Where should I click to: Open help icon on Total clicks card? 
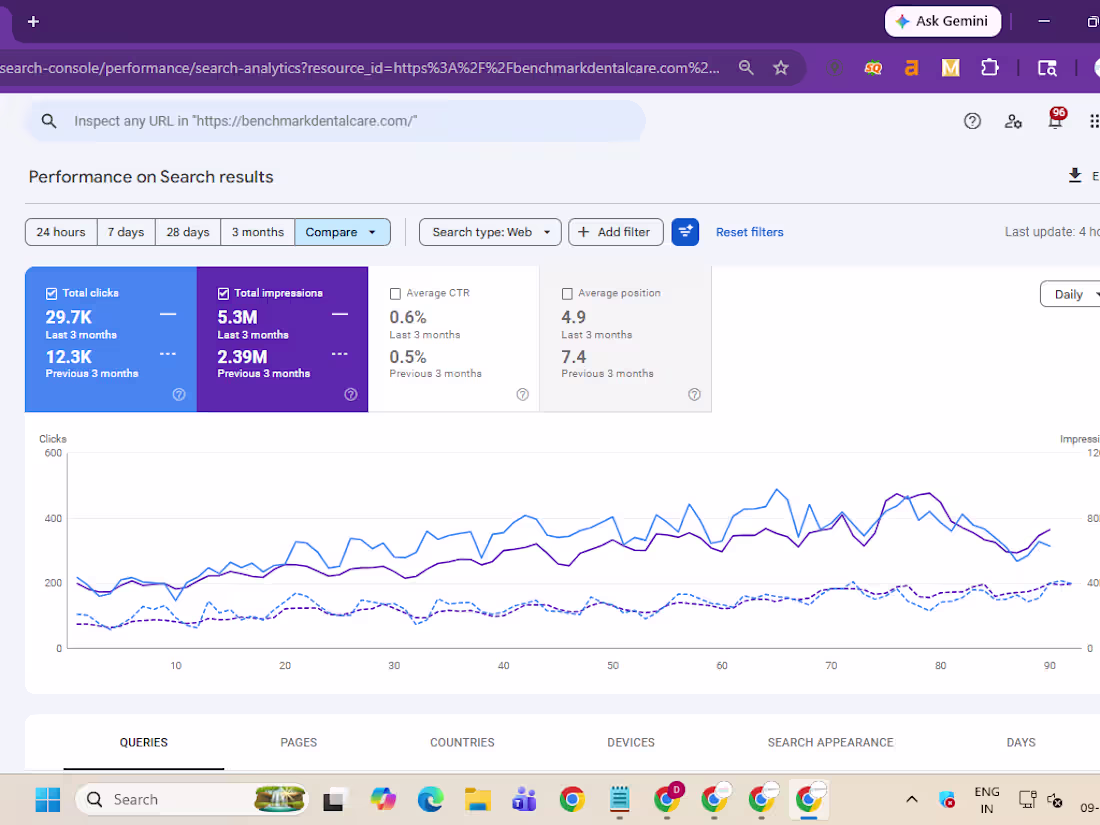(179, 394)
